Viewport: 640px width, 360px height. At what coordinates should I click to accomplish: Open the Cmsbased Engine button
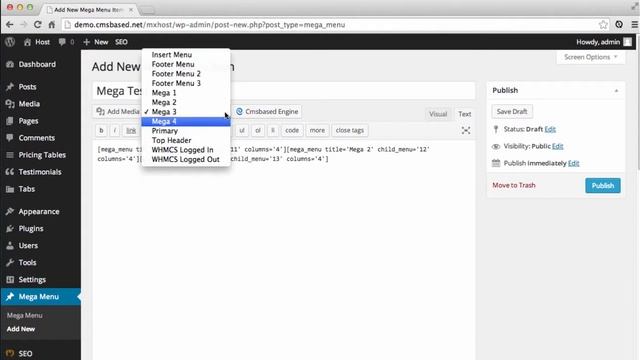tap(267, 111)
